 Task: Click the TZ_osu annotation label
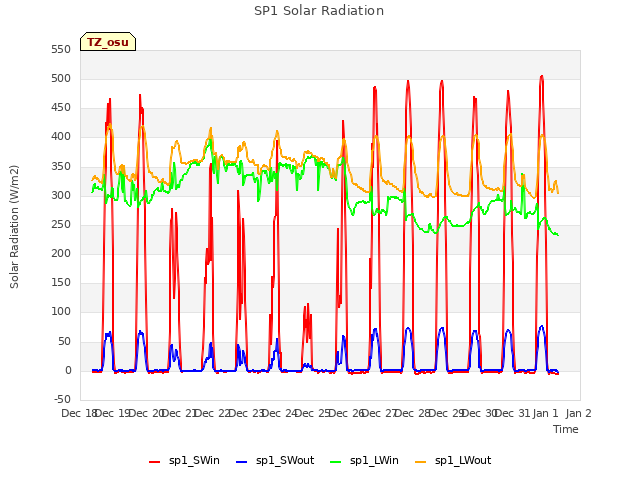108,42
